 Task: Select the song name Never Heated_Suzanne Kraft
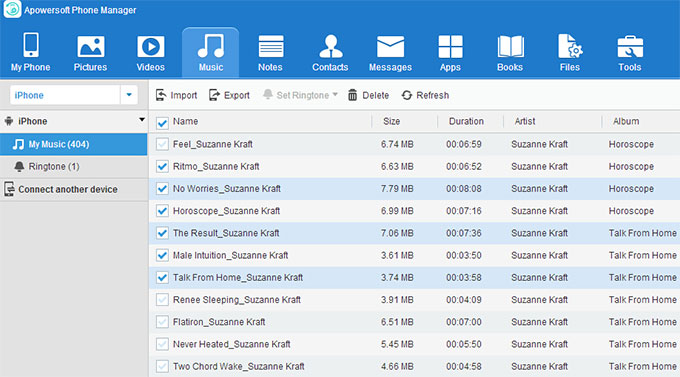click(232, 344)
